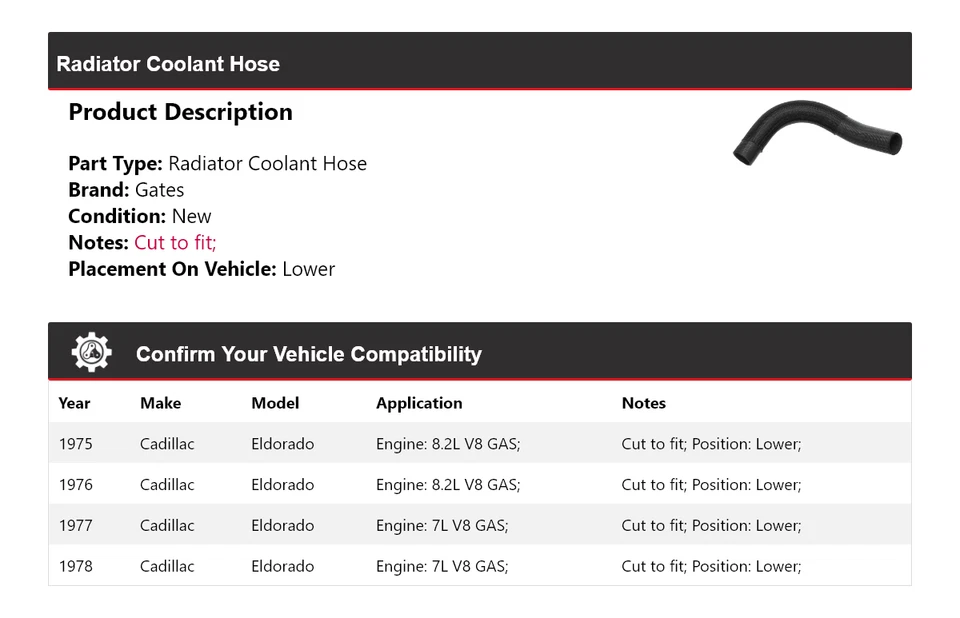960x618 pixels.
Task: Select the Year column header
Action: point(74,403)
